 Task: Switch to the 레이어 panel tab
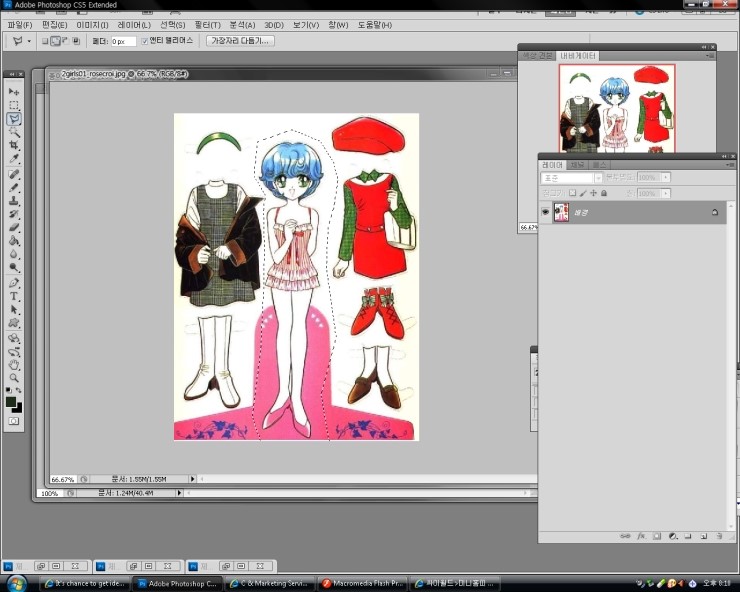click(x=552, y=165)
